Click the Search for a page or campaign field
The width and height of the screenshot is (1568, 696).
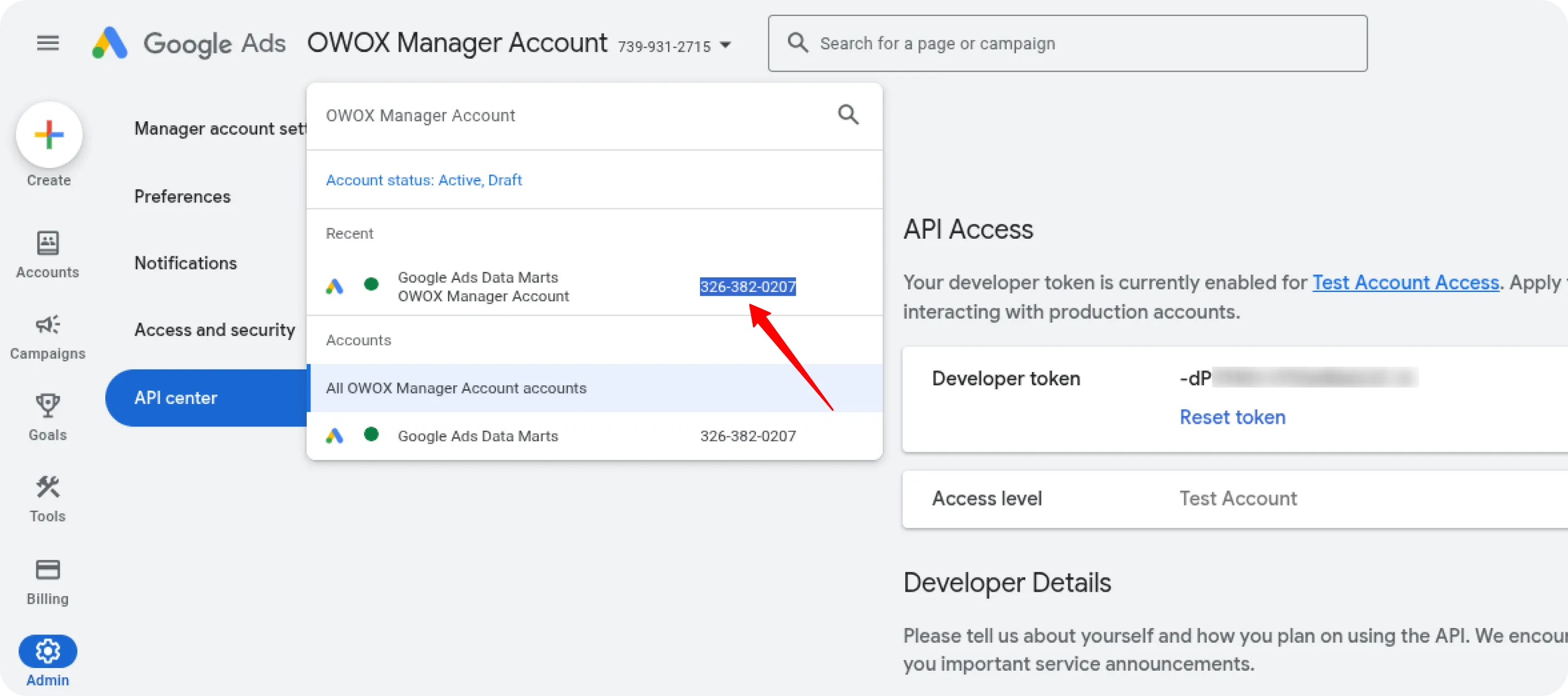(x=1035, y=43)
